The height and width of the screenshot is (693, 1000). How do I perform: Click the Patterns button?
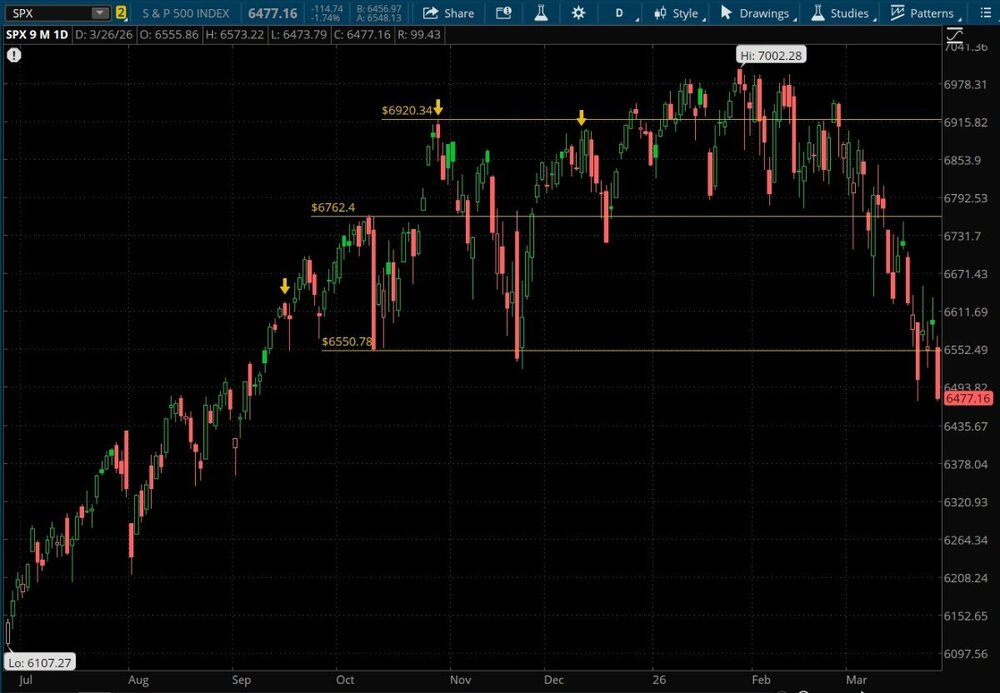(922, 13)
